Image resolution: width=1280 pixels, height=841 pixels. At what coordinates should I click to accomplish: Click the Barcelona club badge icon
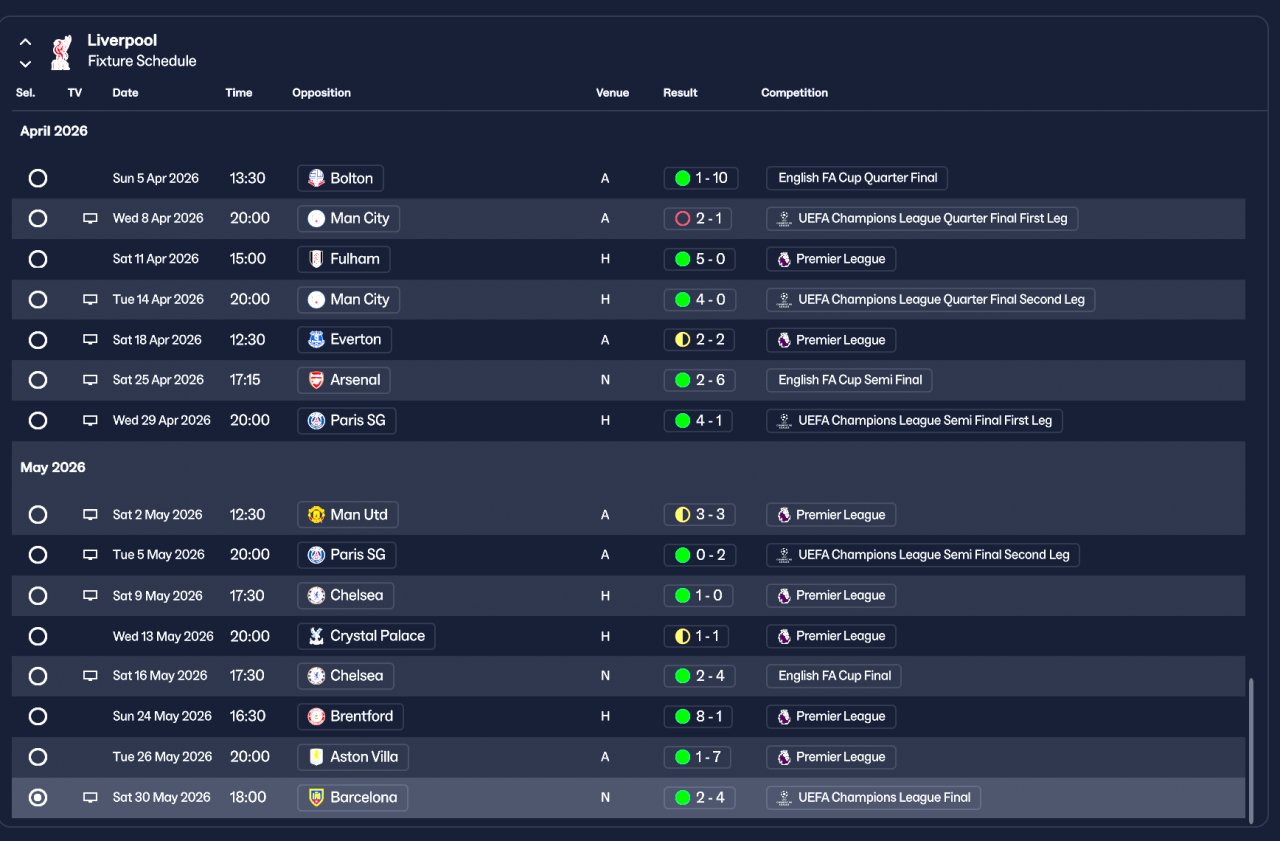(x=316, y=797)
